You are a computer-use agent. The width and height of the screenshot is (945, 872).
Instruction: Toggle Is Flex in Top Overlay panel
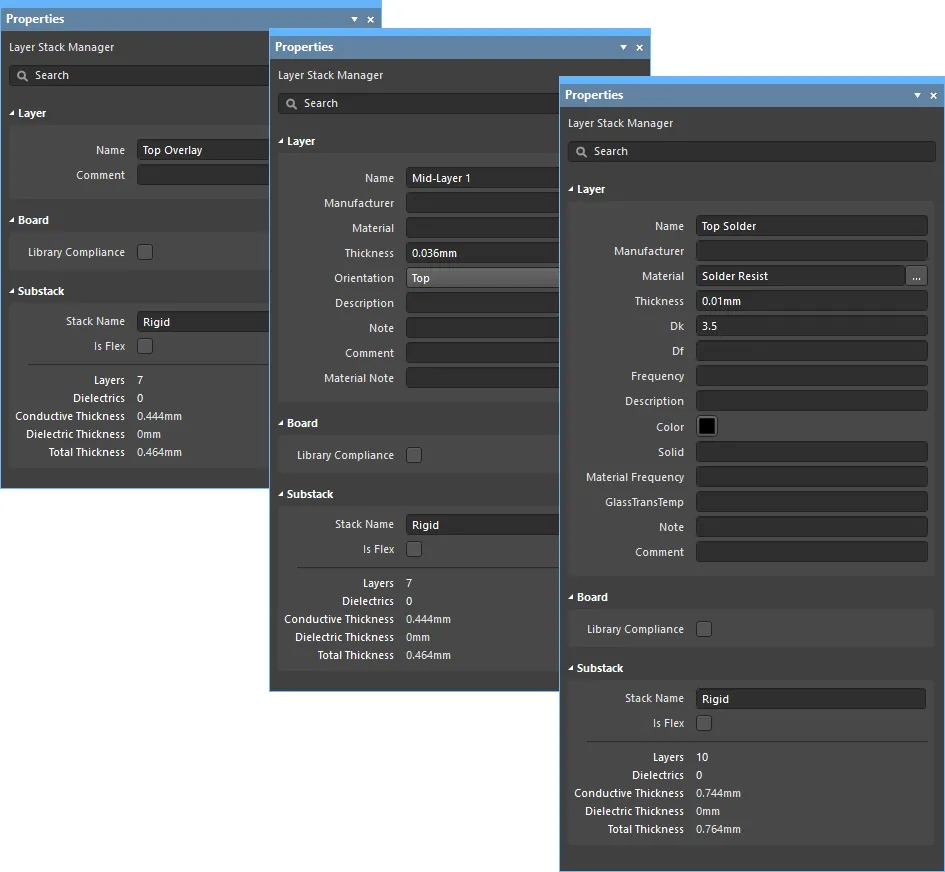(145, 346)
